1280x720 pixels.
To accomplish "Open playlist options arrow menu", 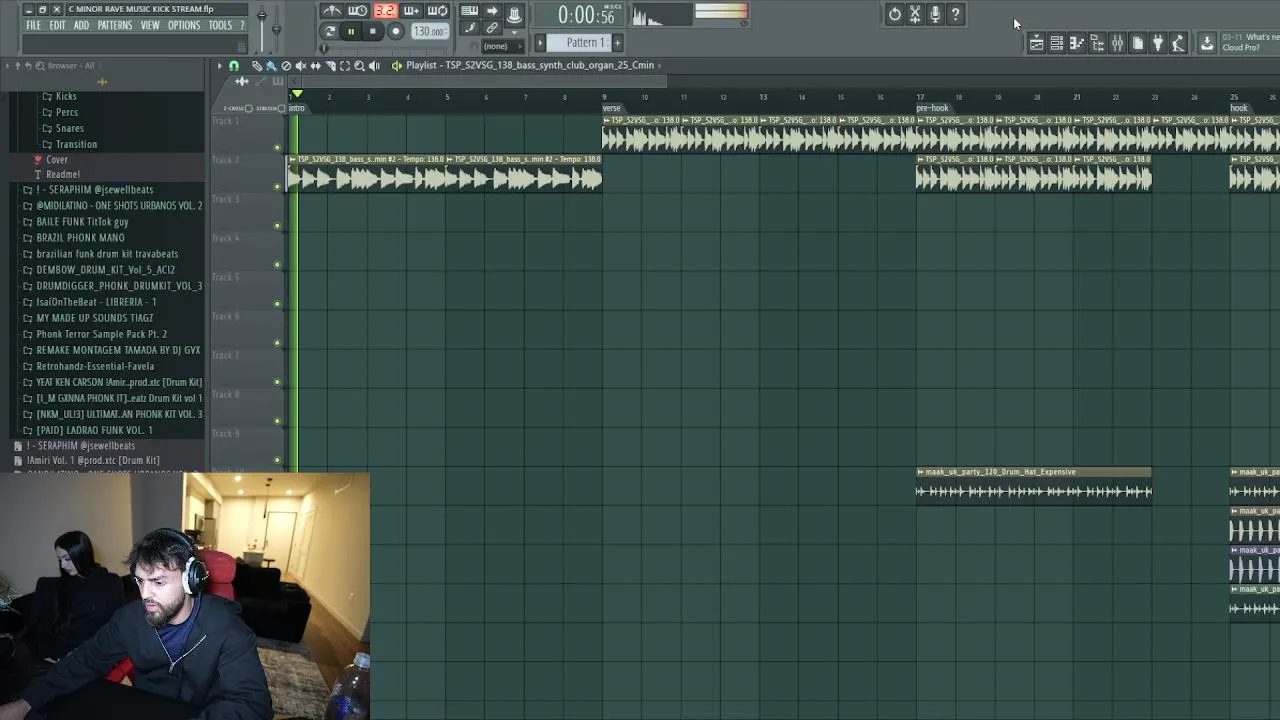I will pos(220,66).
